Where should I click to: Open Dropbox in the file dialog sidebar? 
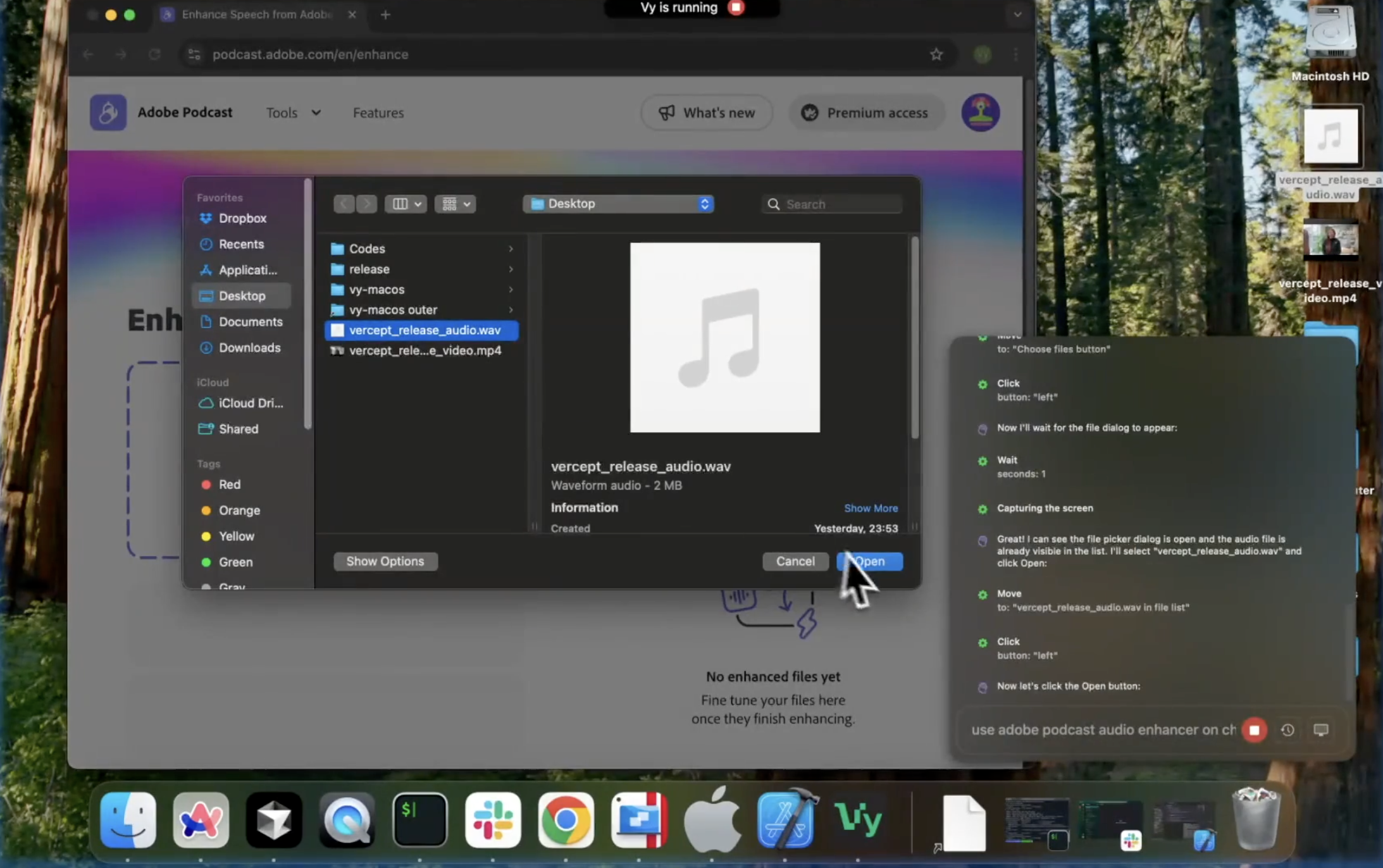coord(242,218)
